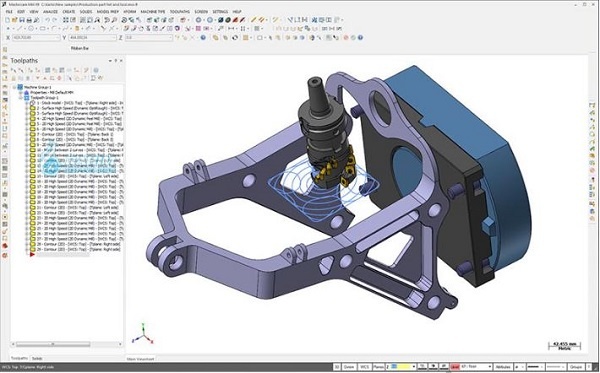This screenshot has width=600, height=373.
Task: Switch to the Solids tab
Action: point(37,358)
